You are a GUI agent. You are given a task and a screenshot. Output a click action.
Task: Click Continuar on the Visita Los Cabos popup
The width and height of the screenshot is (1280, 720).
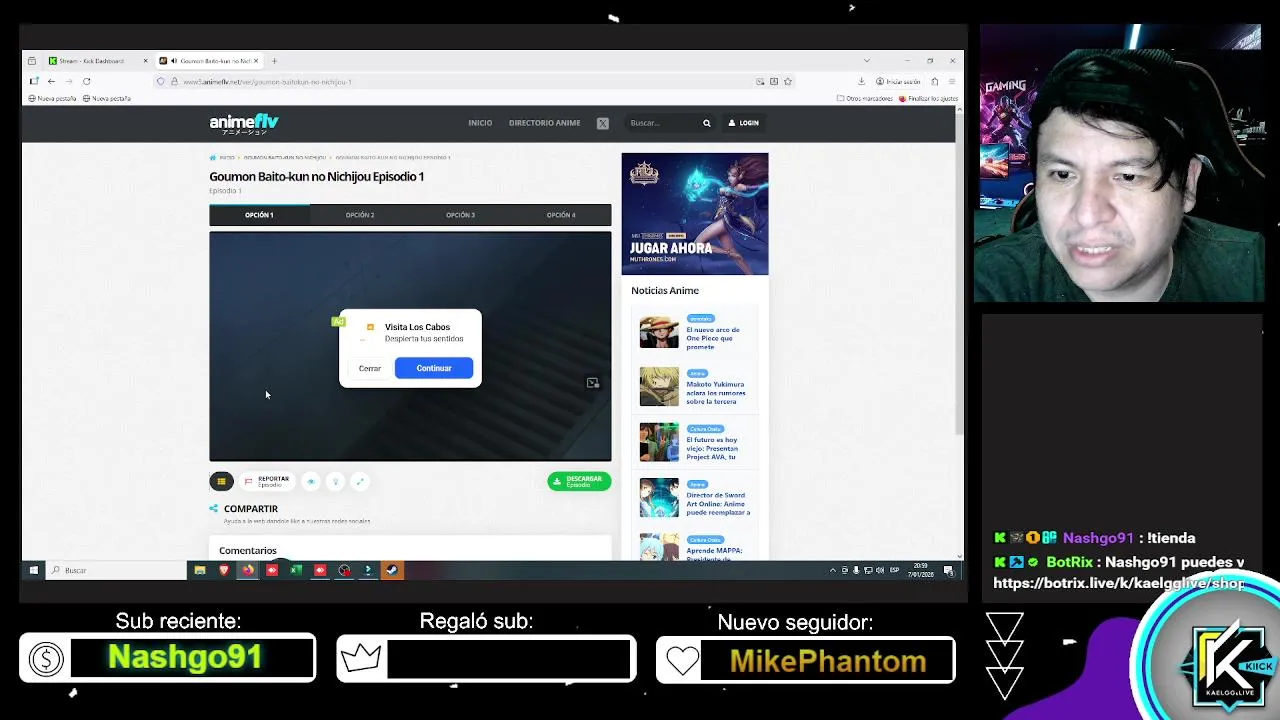point(434,368)
